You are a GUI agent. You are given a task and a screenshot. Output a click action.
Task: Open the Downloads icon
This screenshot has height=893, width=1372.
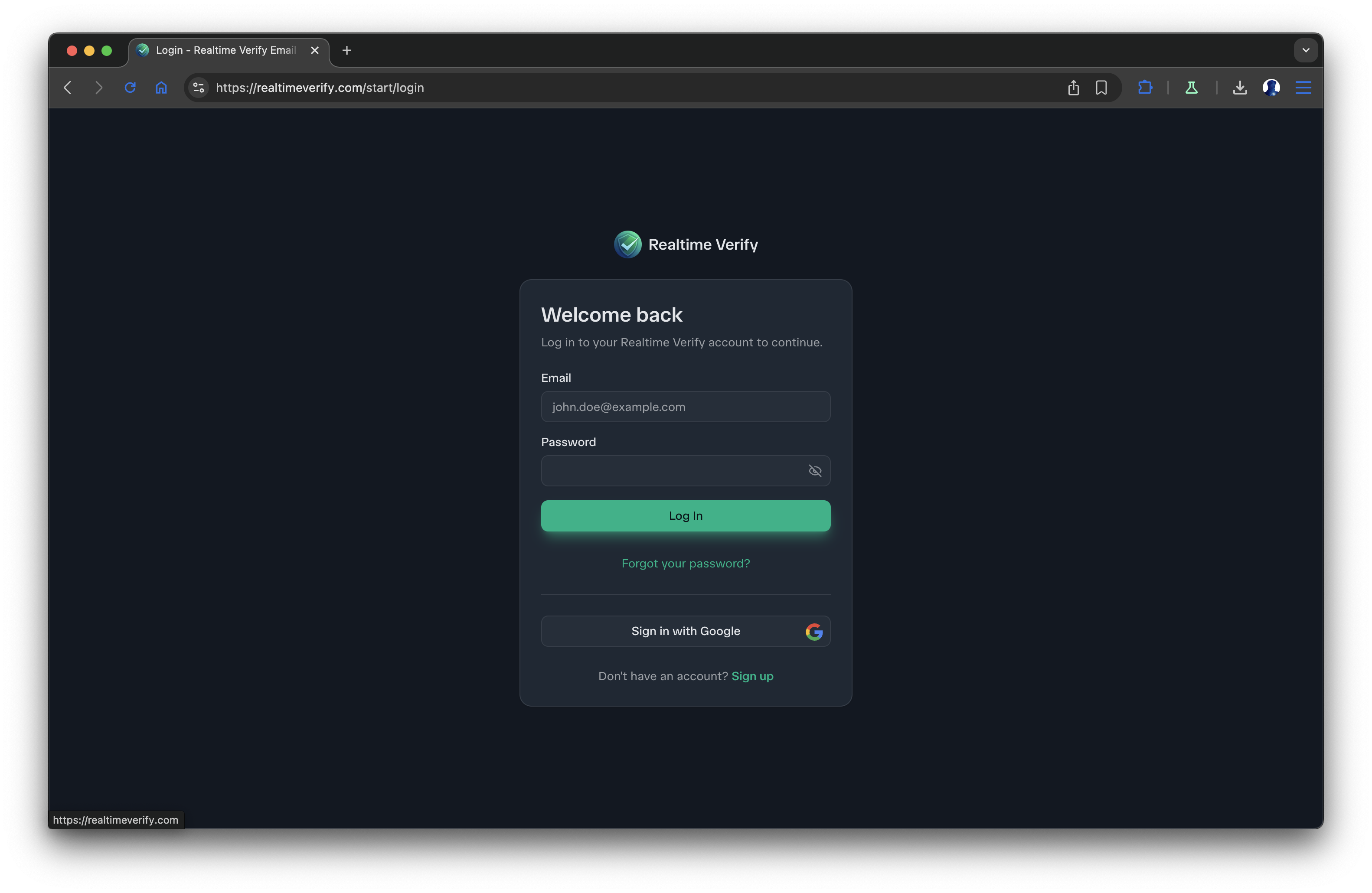click(1240, 88)
